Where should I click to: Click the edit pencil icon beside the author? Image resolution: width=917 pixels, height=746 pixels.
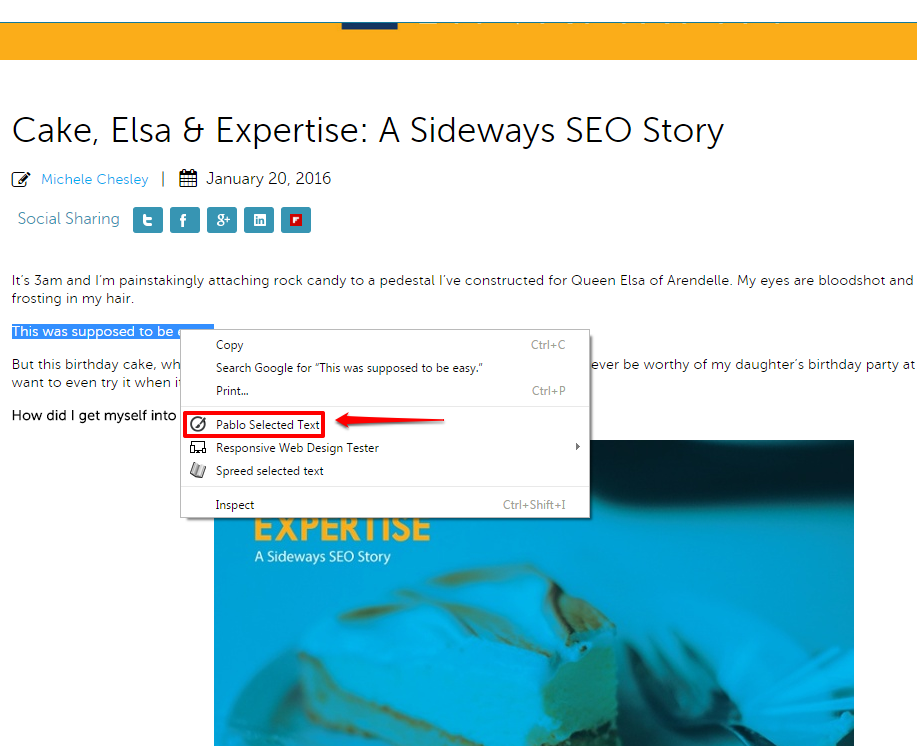coord(21,180)
